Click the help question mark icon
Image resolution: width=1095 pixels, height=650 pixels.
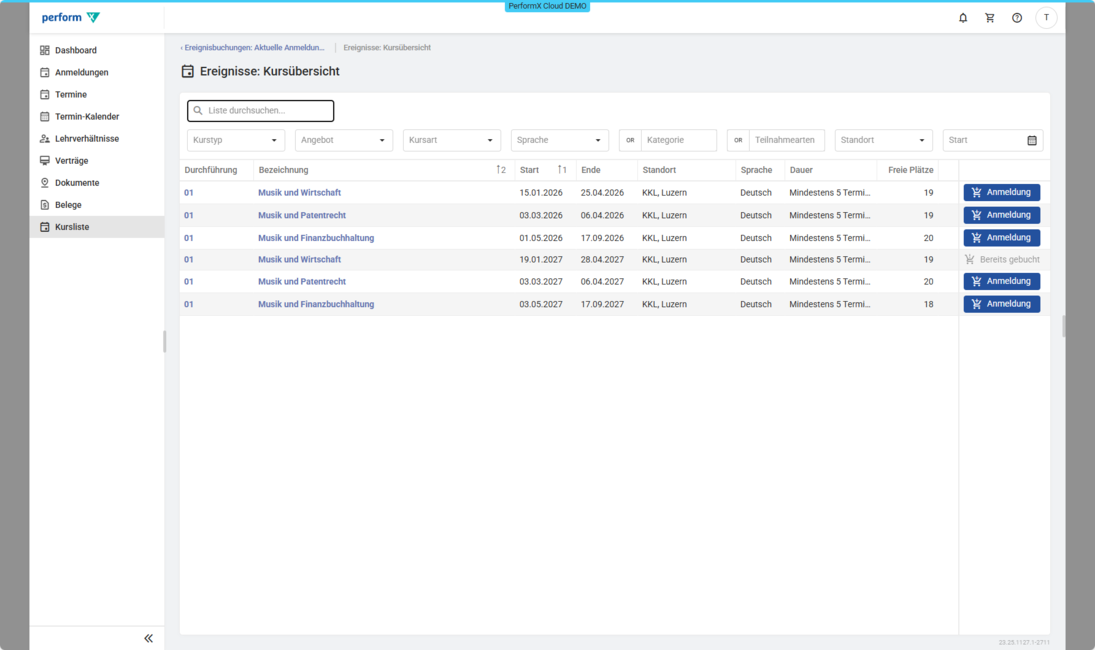click(x=1017, y=18)
